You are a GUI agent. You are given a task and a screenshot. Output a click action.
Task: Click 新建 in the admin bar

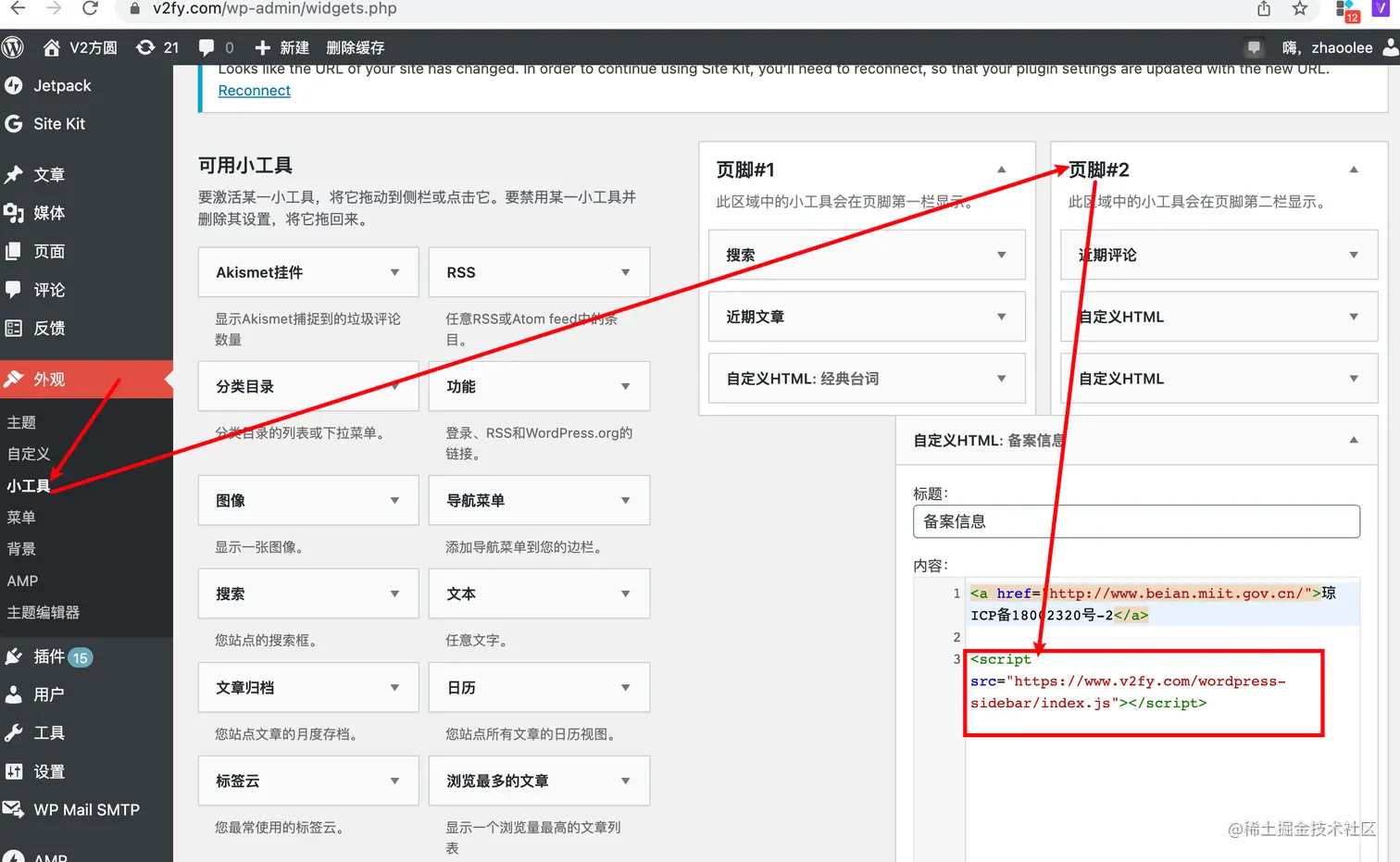tap(281, 47)
